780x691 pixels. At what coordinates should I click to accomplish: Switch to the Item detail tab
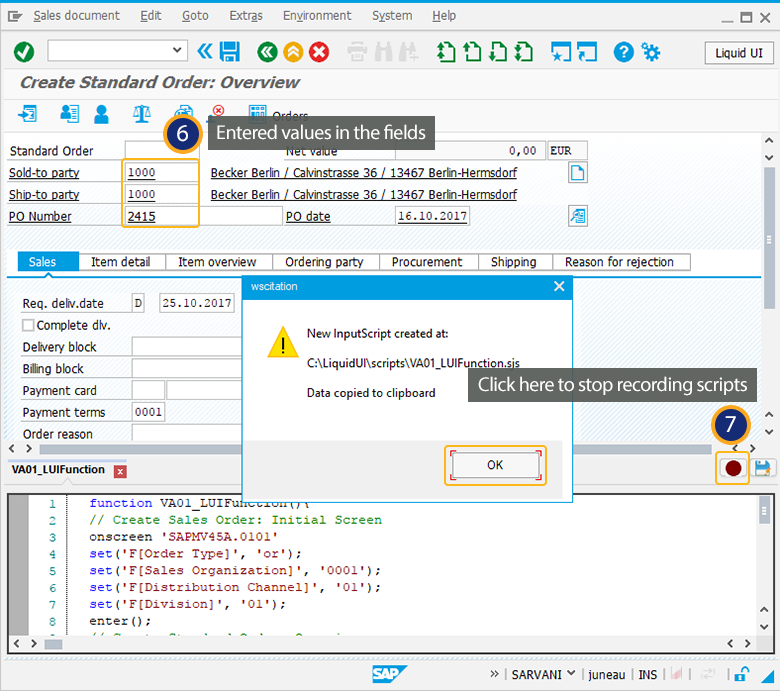120,262
